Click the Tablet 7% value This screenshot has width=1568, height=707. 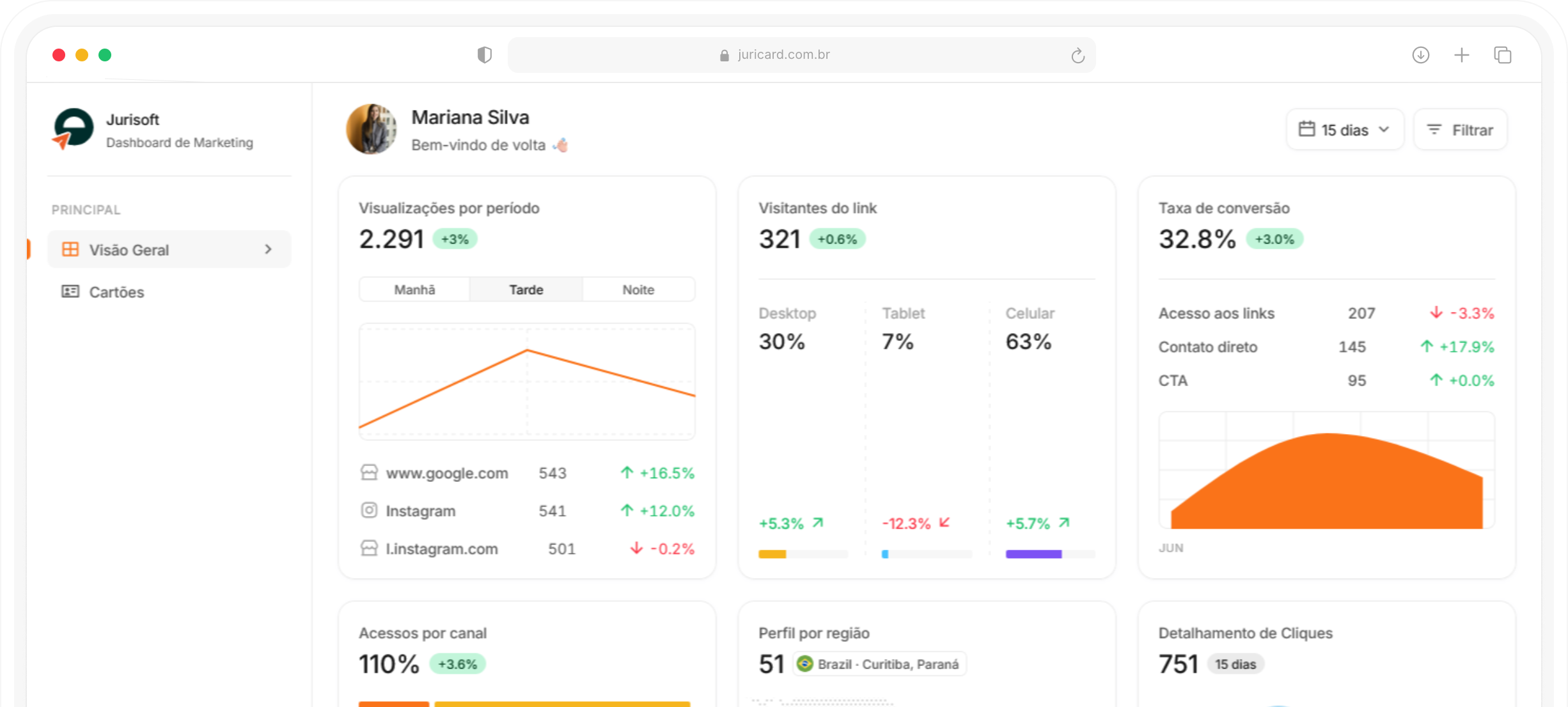click(898, 341)
